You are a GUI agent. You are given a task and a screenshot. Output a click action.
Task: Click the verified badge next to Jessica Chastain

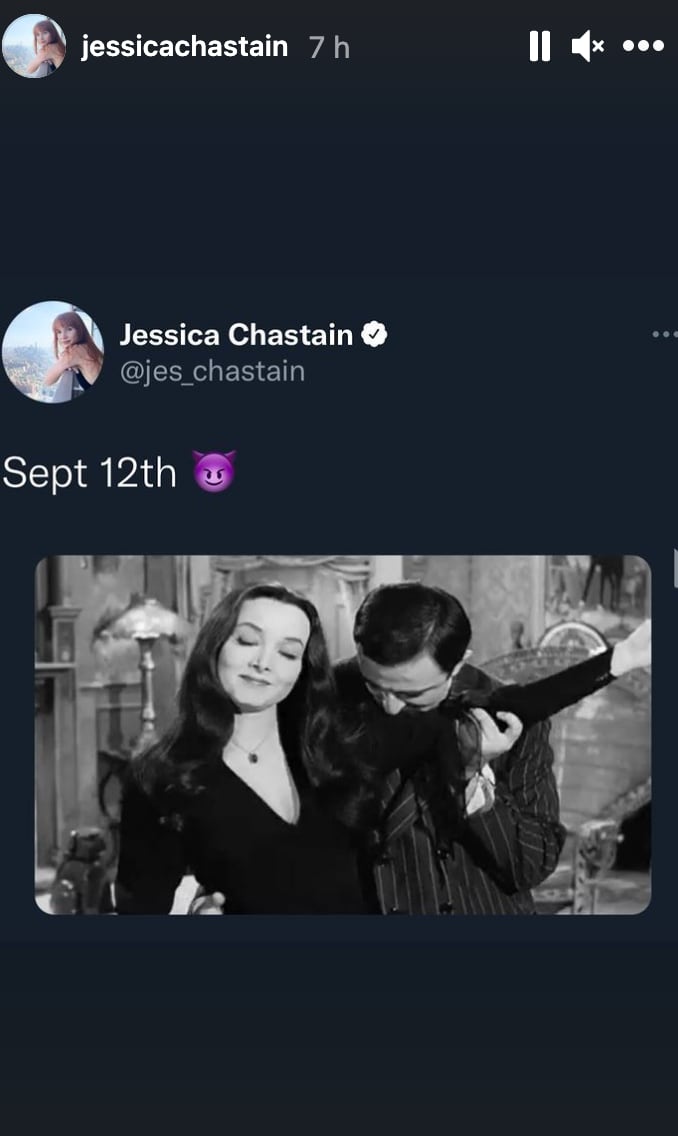[x=376, y=336]
